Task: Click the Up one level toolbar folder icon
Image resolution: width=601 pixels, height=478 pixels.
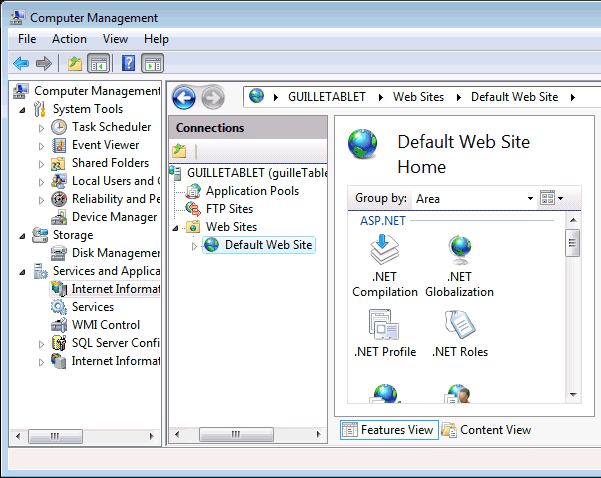Action: (75, 63)
